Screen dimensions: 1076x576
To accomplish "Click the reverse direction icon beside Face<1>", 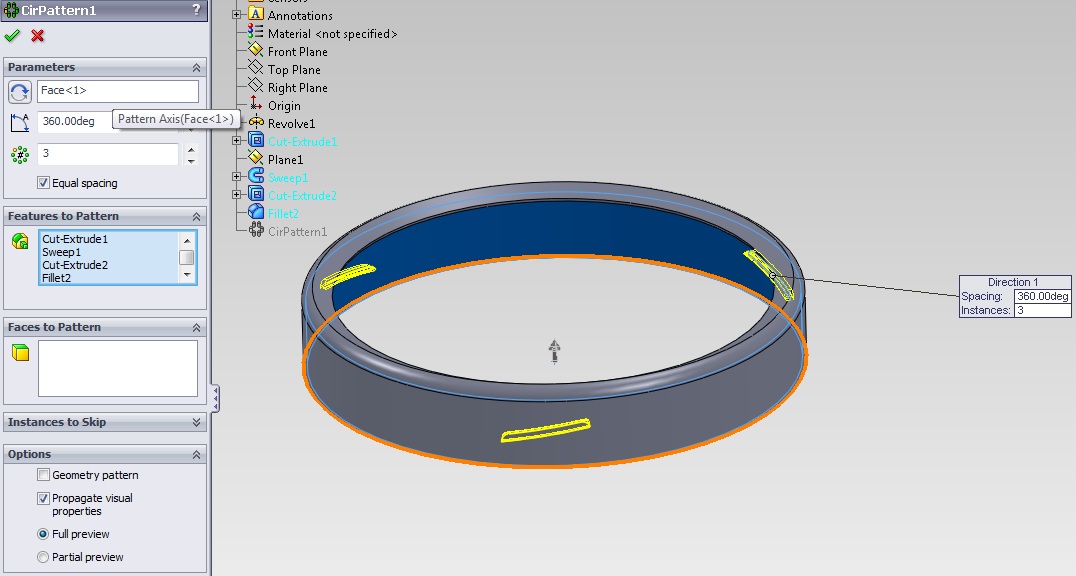I will pyautogui.click(x=20, y=91).
